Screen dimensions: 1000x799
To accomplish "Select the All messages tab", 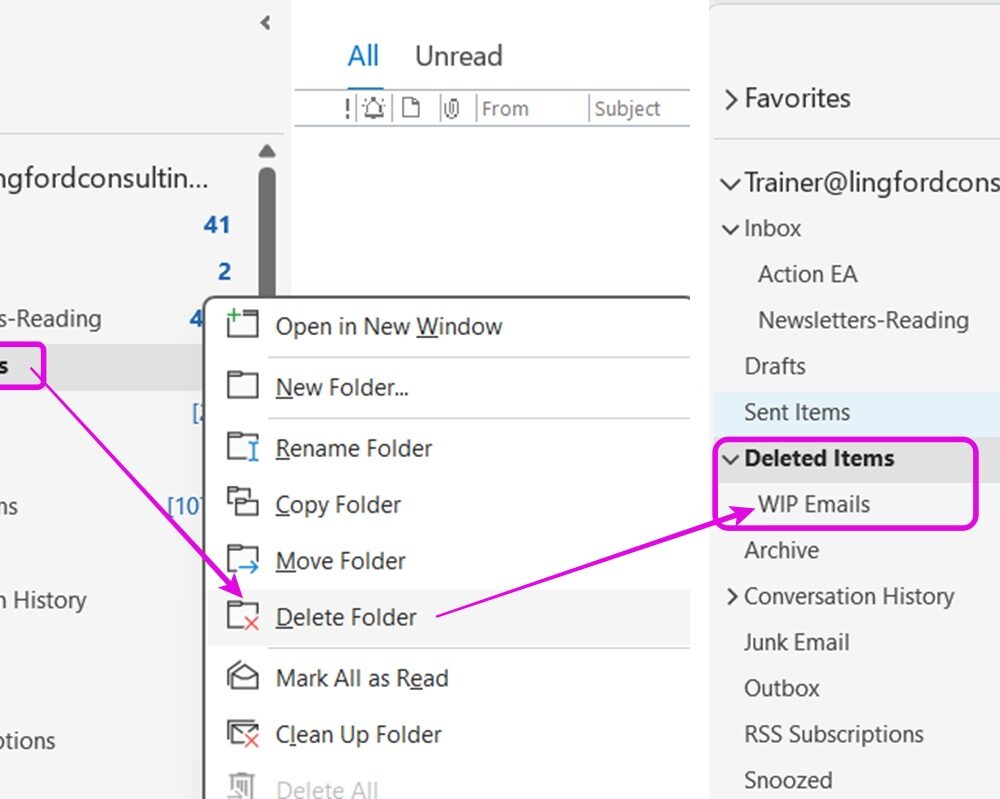I will pos(363,56).
